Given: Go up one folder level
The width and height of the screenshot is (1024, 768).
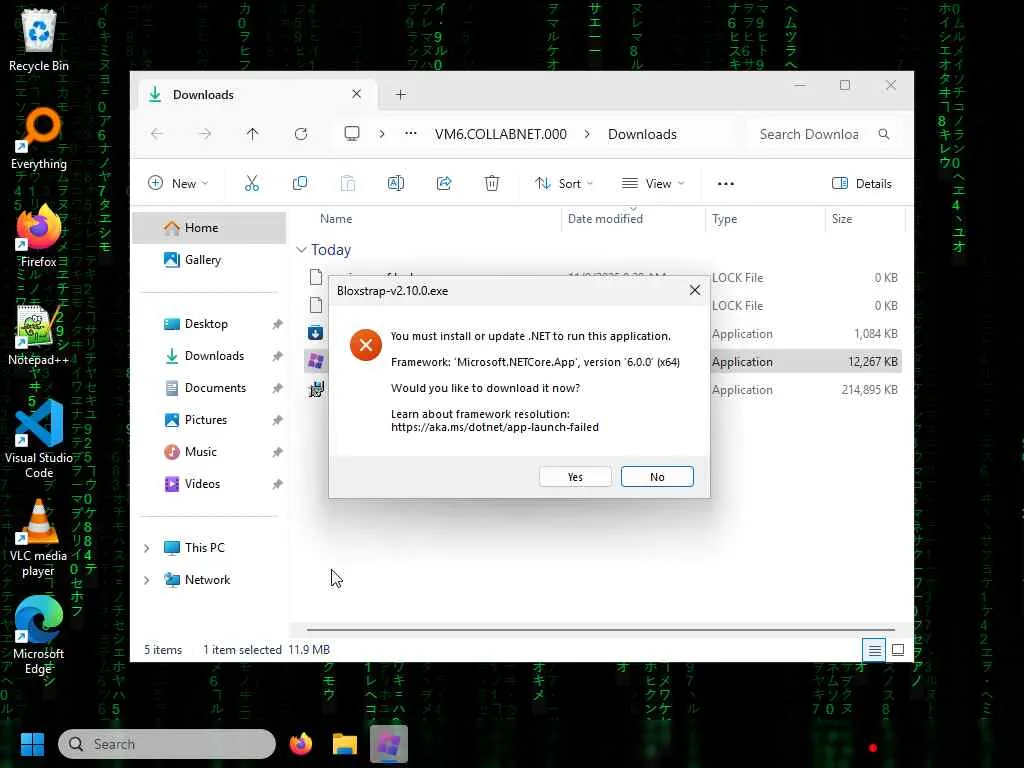Looking at the screenshot, I should (253, 134).
